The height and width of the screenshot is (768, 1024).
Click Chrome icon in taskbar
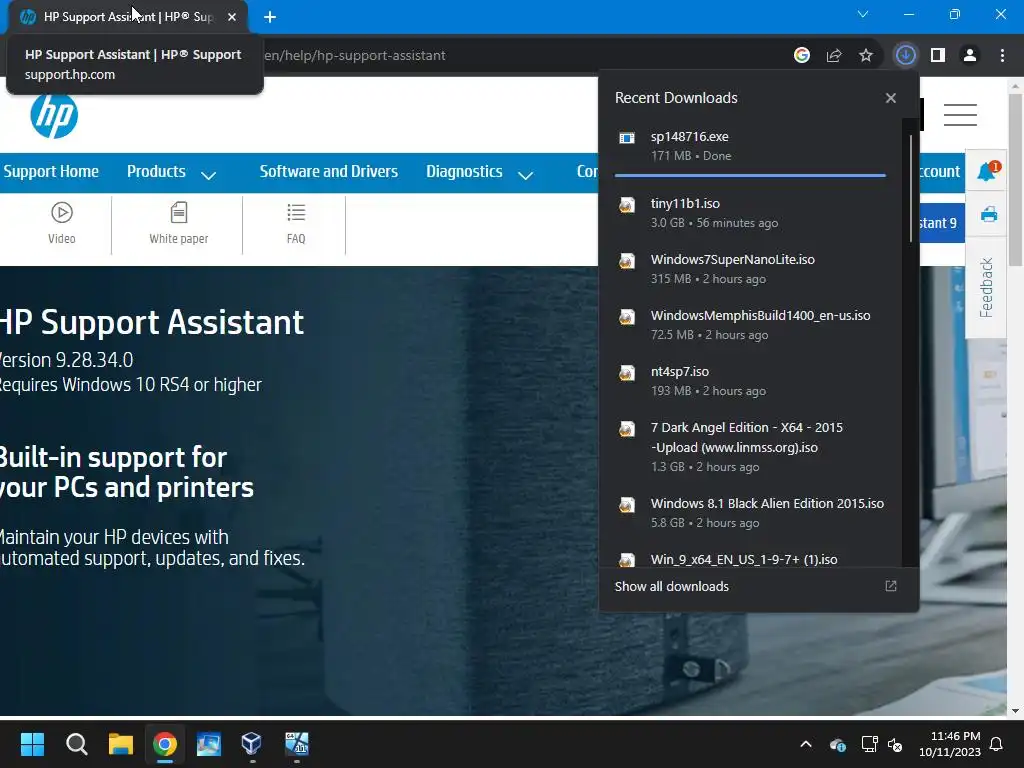coord(165,744)
